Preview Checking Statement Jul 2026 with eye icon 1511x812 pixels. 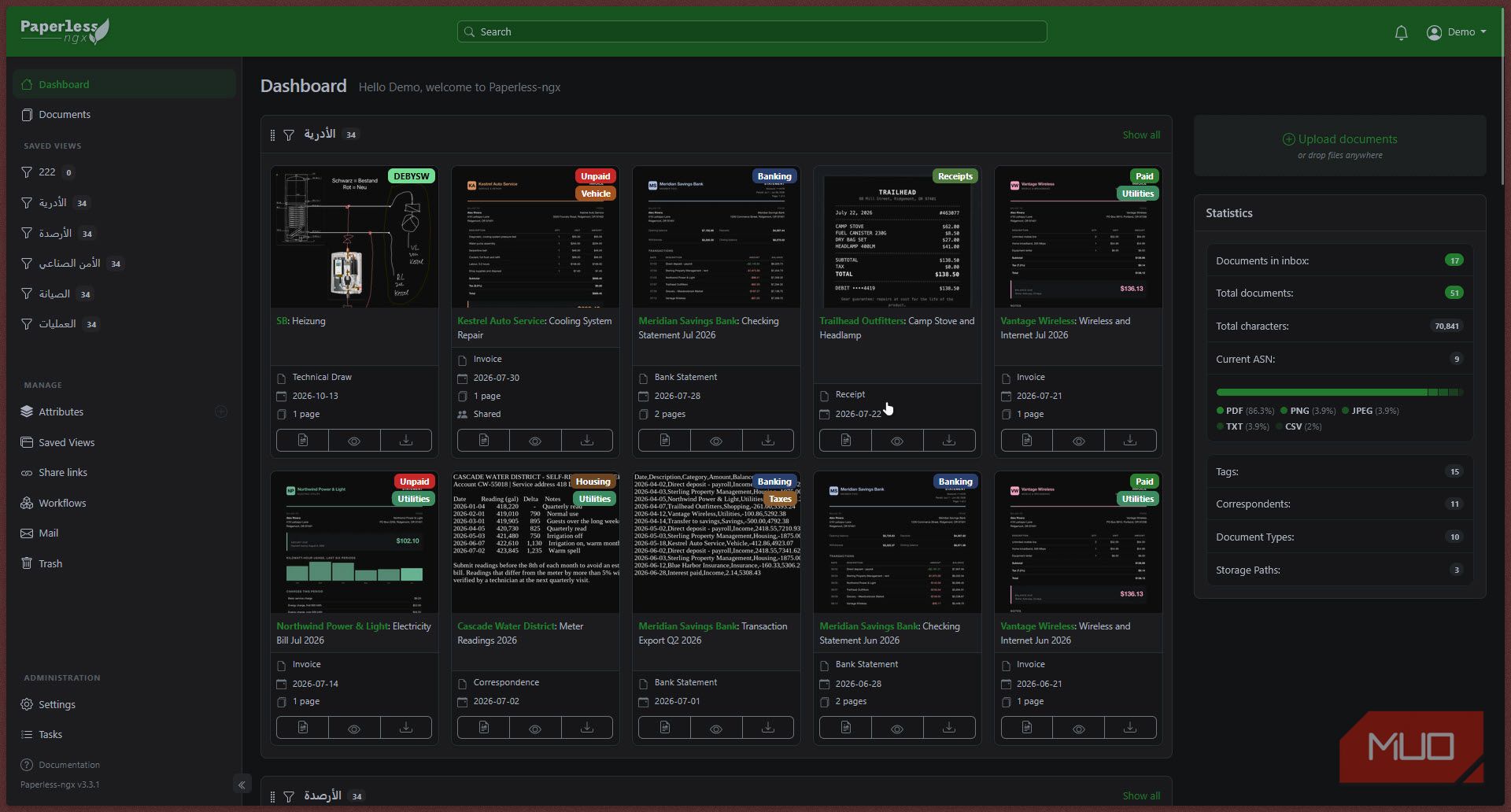pyautogui.click(x=716, y=441)
